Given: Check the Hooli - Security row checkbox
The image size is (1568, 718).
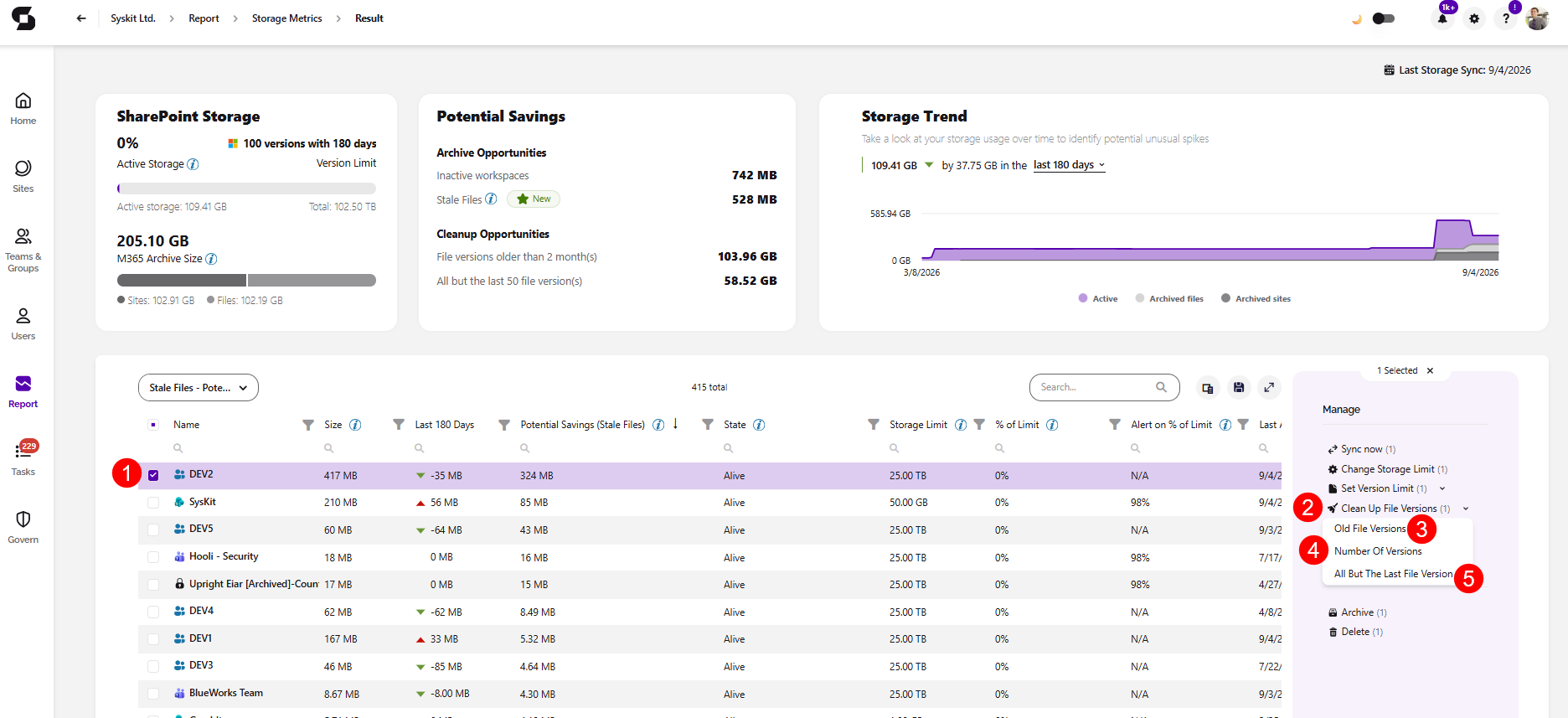Looking at the screenshot, I should 153,557.
